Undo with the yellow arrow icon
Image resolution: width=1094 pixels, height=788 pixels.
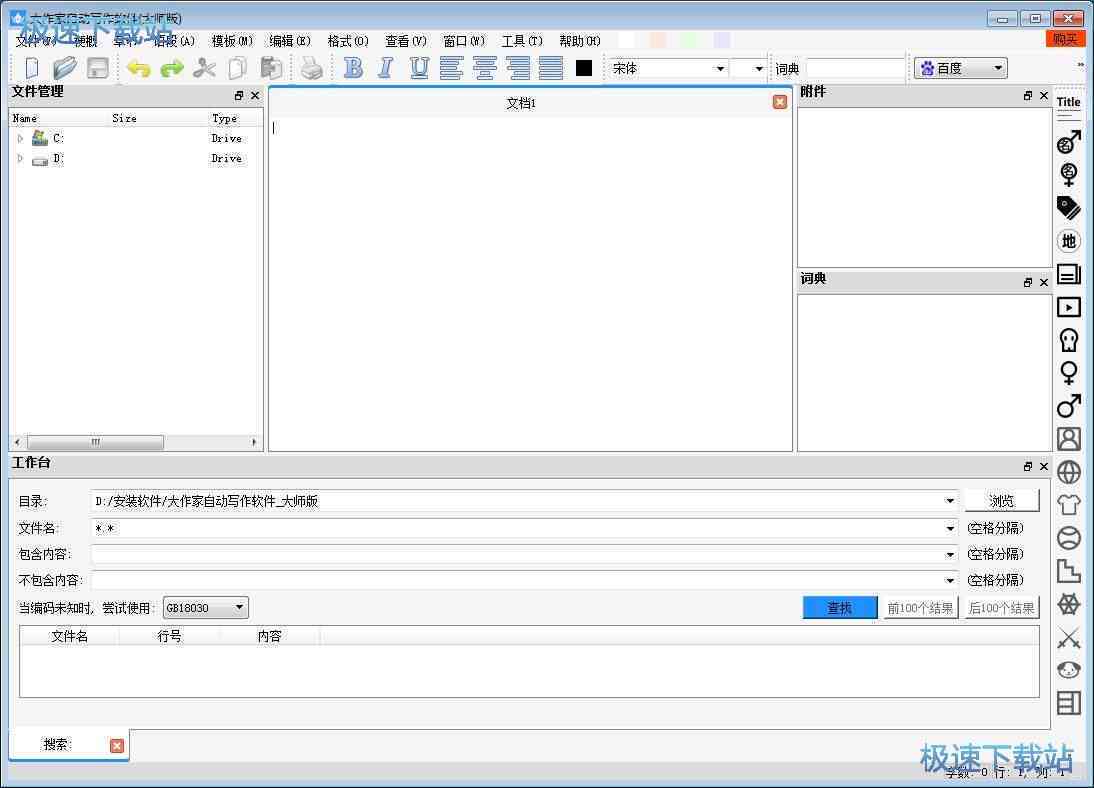coord(139,68)
